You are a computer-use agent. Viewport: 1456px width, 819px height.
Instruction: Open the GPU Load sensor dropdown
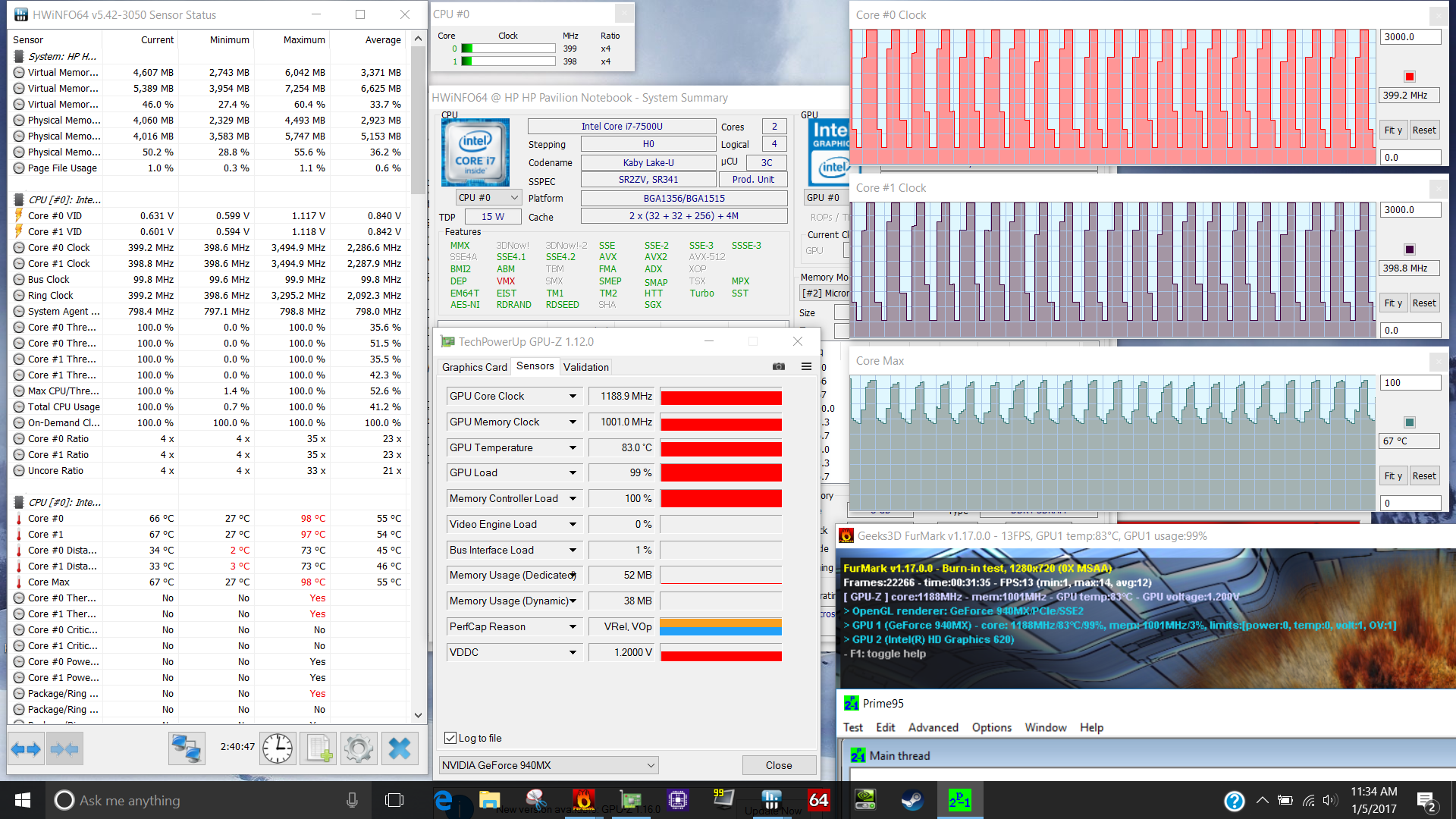click(573, 472)
